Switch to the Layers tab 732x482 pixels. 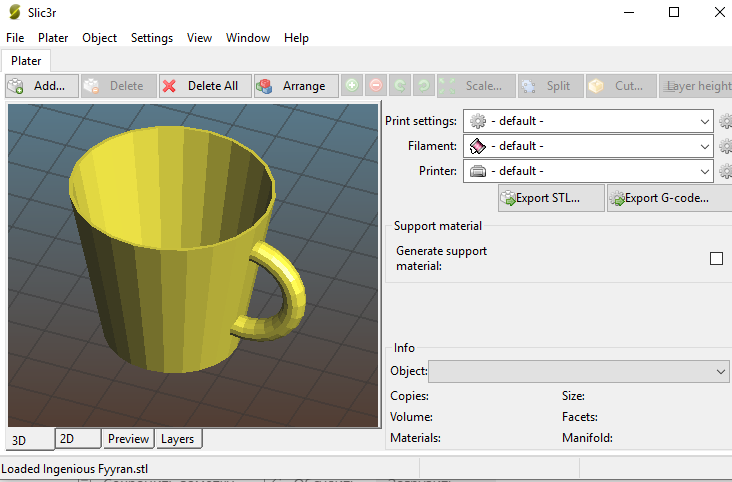pos(178,439)
